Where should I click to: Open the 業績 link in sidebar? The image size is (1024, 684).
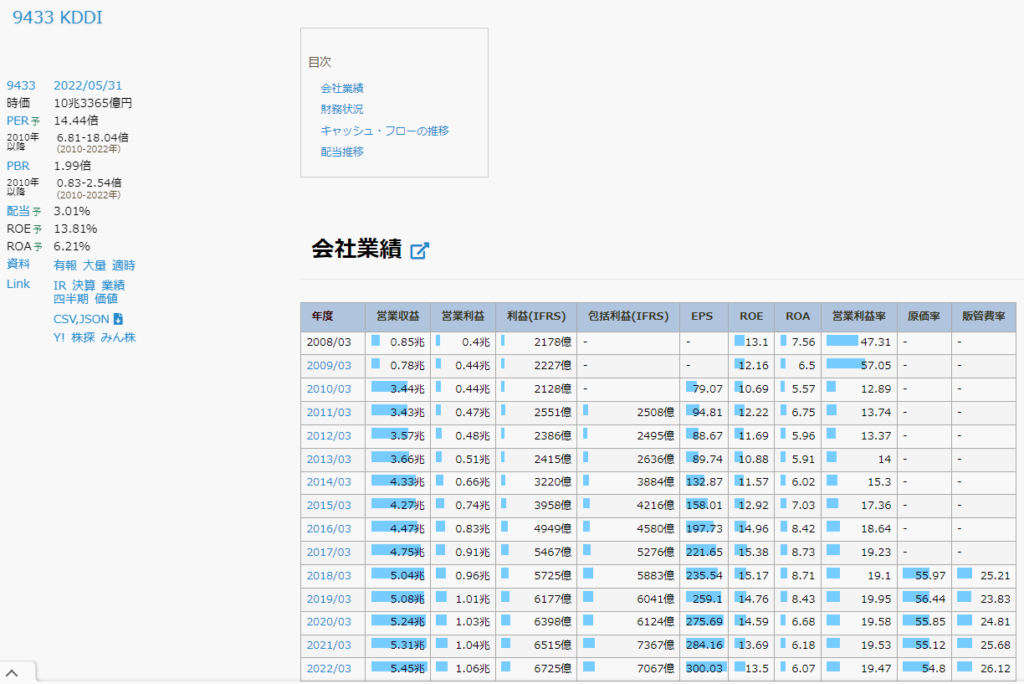(113, 285)
